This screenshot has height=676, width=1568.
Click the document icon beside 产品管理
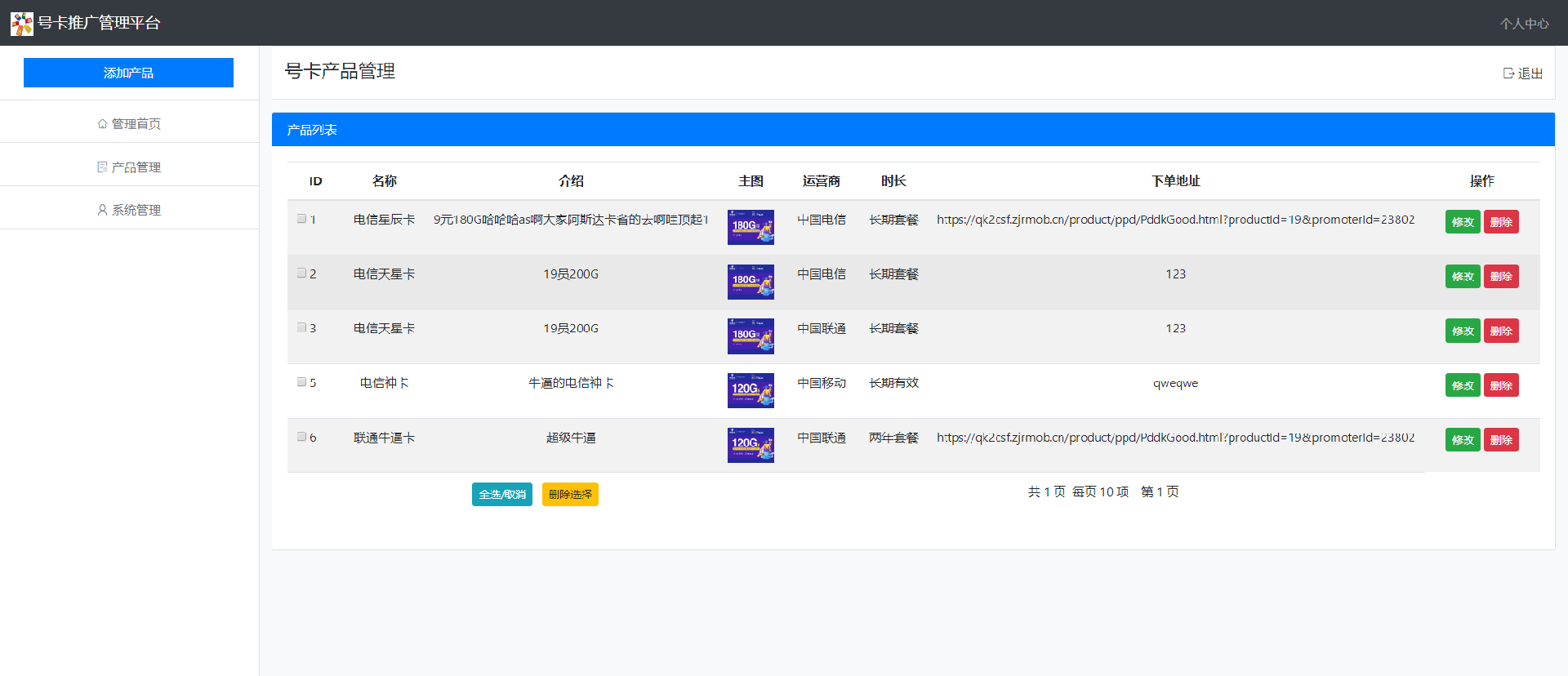(x=102, y=167)
